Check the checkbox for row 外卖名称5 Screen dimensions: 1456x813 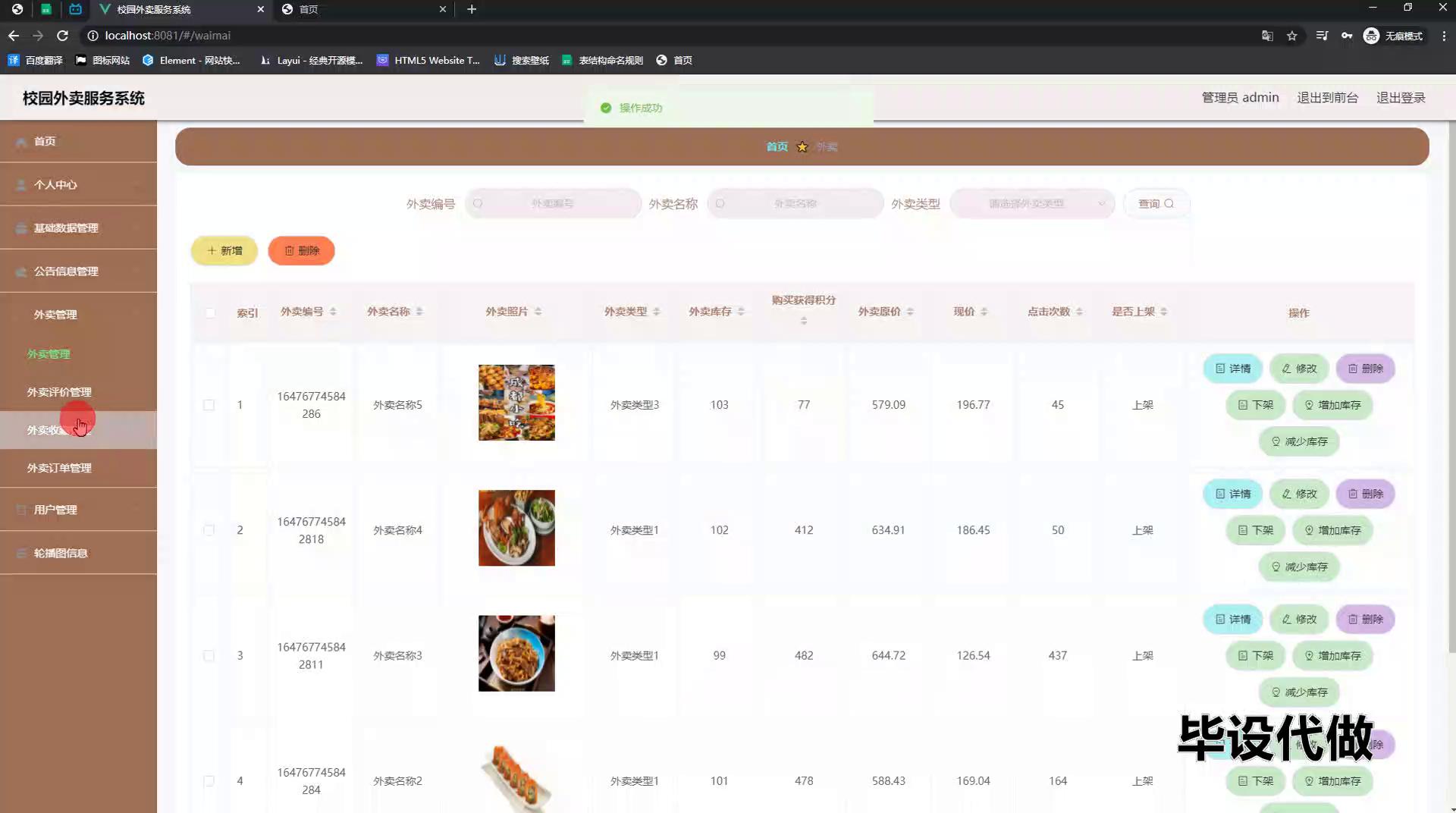209,405
